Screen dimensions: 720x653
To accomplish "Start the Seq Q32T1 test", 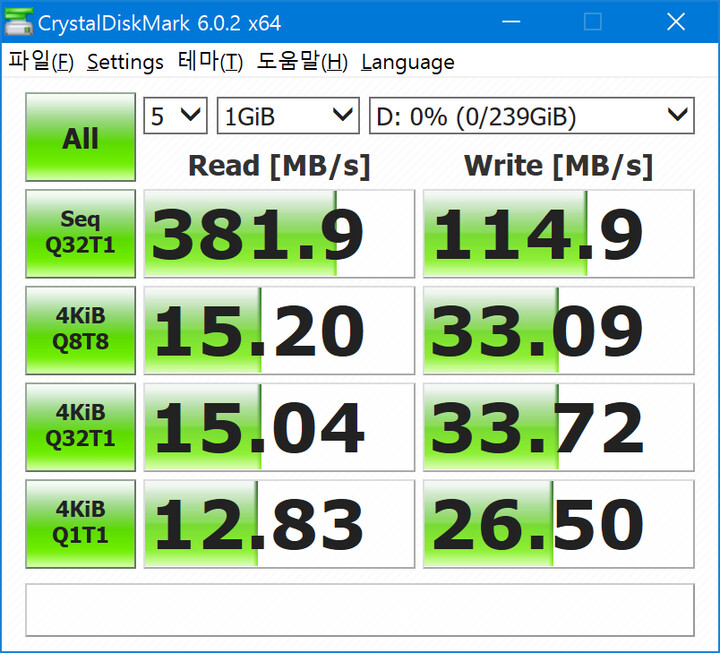I will click(80, 233).
